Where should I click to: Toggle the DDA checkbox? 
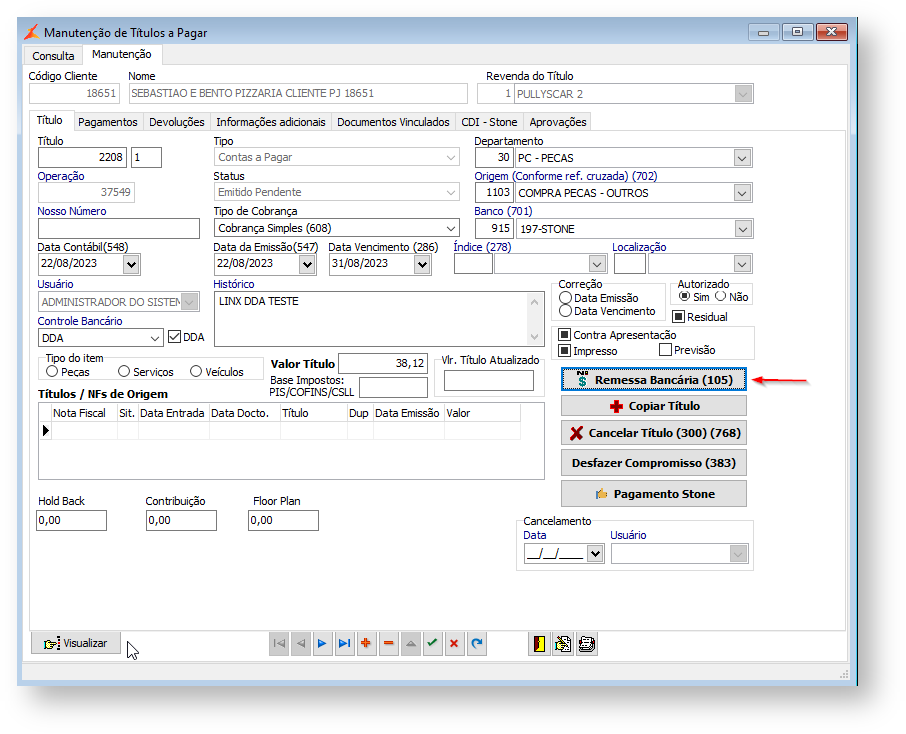(x=175, y=337)
